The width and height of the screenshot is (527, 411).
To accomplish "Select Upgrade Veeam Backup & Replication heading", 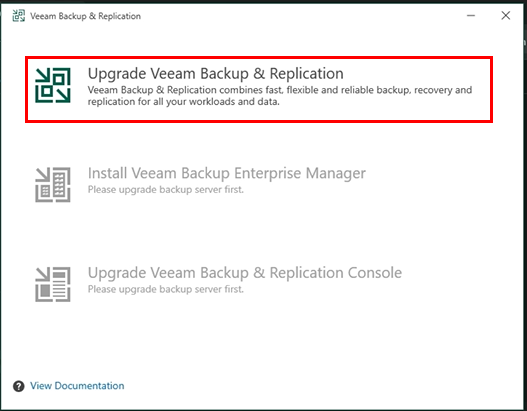I will coord(215,74).
